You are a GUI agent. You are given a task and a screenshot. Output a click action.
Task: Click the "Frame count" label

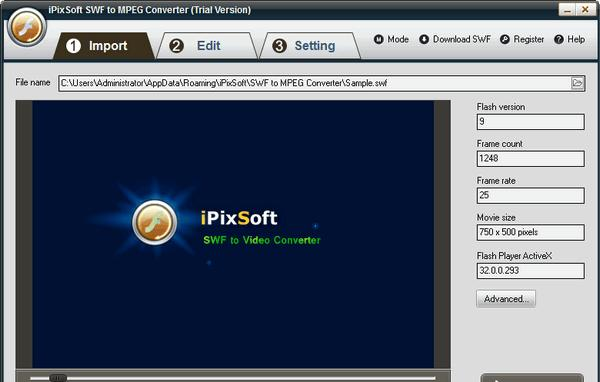tap(499, 144)
